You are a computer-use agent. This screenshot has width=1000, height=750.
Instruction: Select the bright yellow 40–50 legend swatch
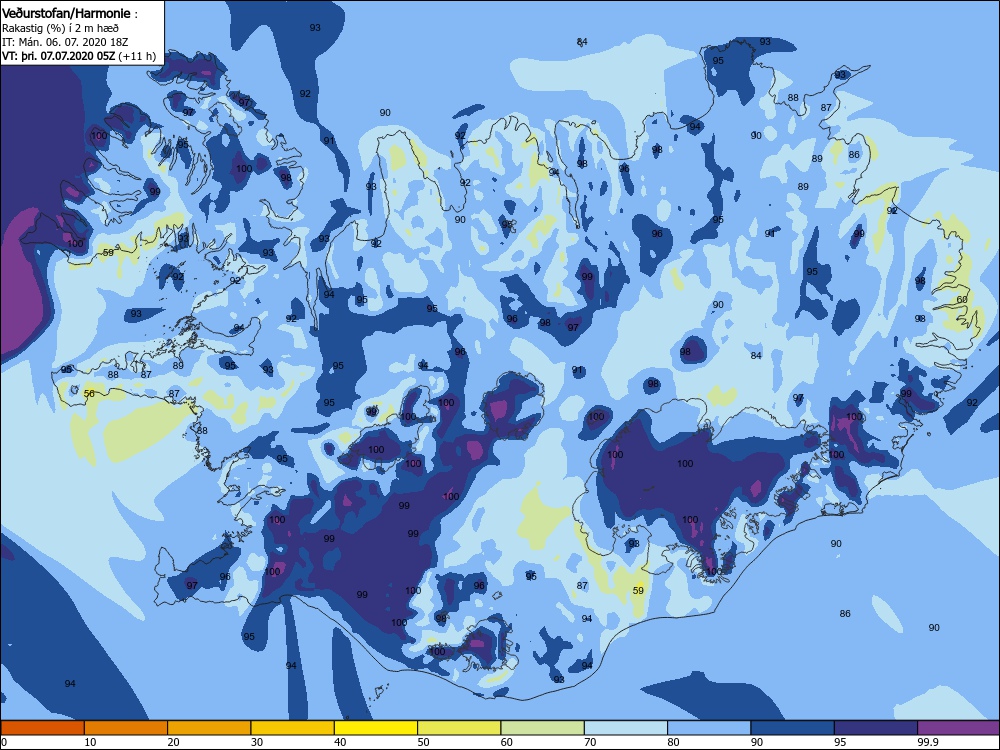pos(376,728)
